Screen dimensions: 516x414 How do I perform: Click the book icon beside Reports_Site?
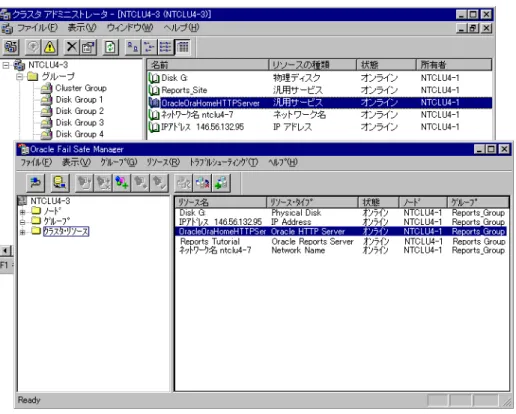point(154,90)
